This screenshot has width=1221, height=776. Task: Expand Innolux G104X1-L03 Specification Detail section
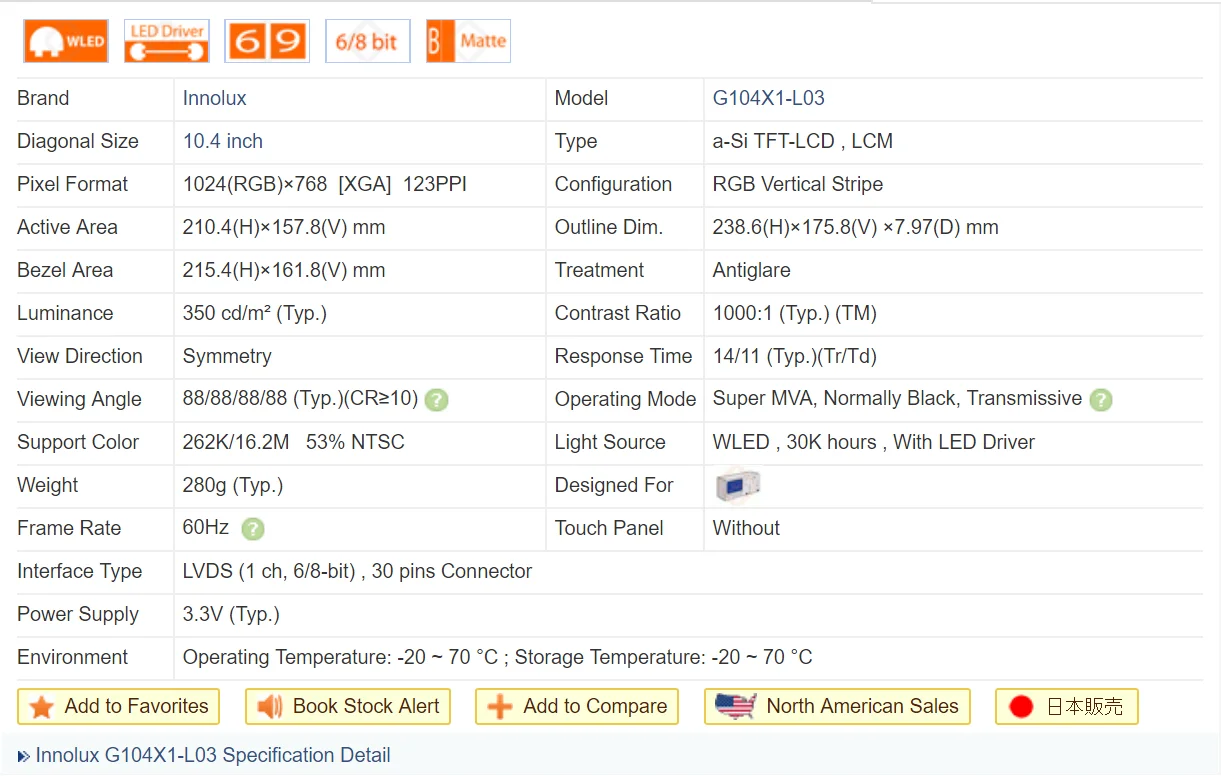(x=213, y=755)
